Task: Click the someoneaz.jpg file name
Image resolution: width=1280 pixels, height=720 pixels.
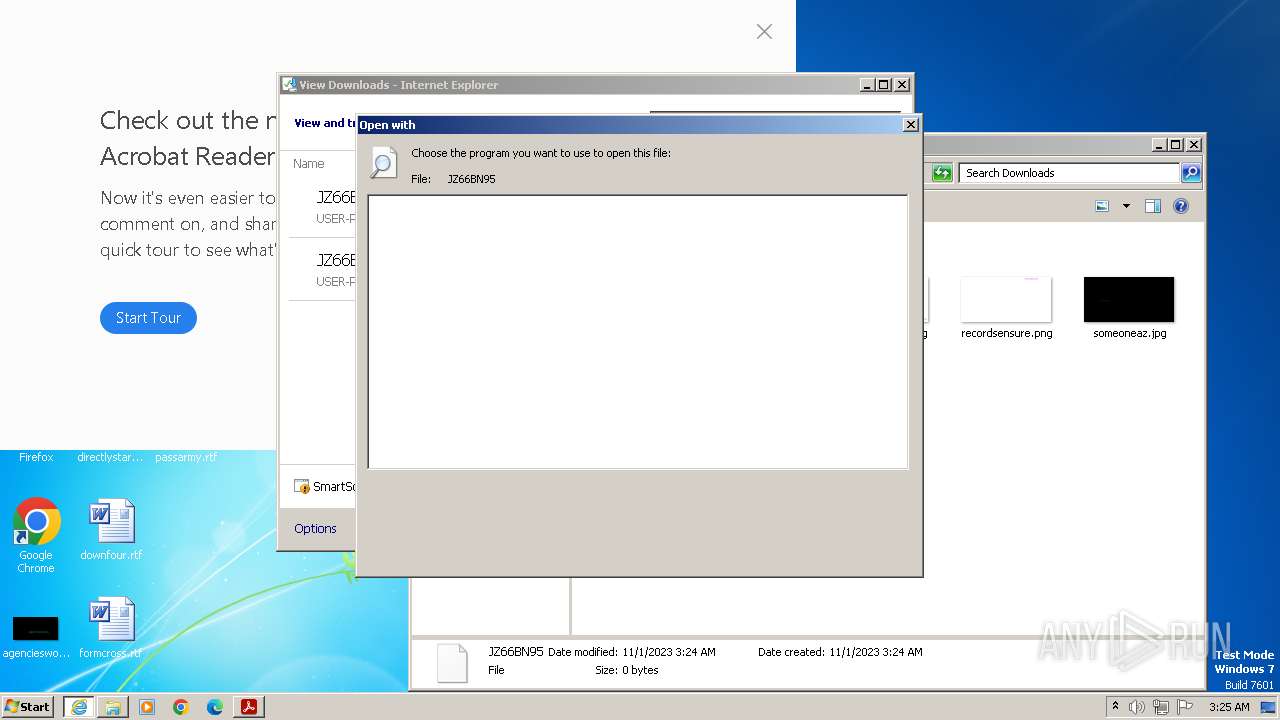Action: click(1129, 333)
